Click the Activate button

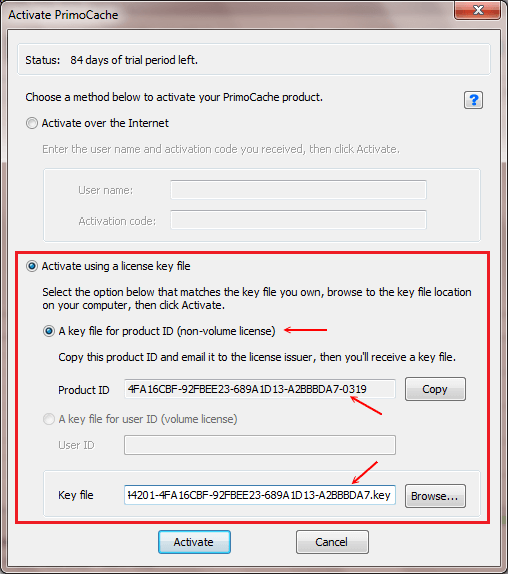coord(194,542)
